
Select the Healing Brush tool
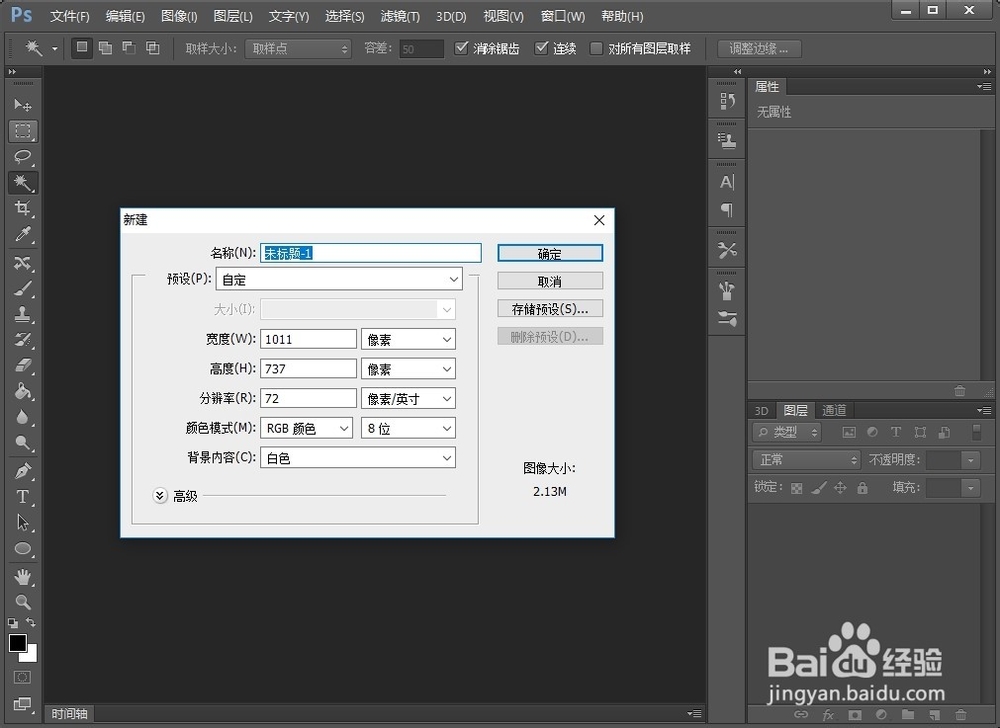[23, 263]
